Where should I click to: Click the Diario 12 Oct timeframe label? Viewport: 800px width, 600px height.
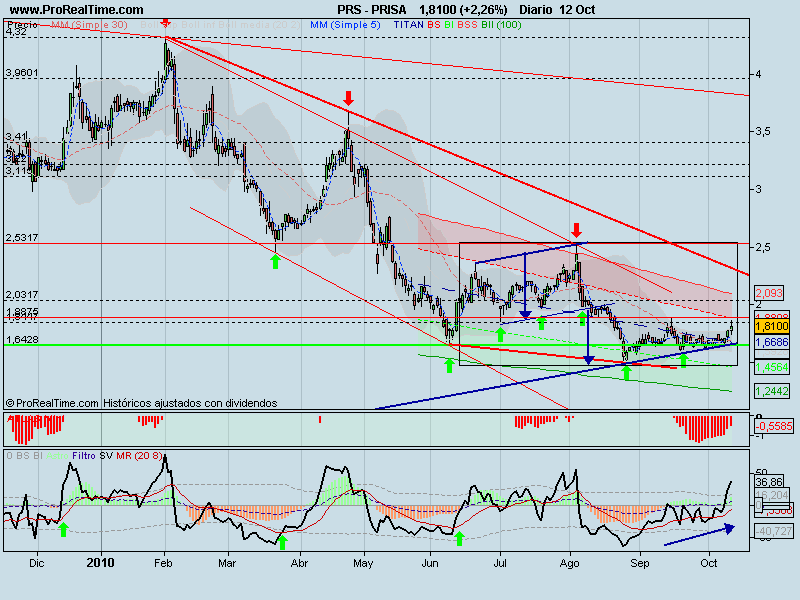pyautogui.click(x=557, y=10)
